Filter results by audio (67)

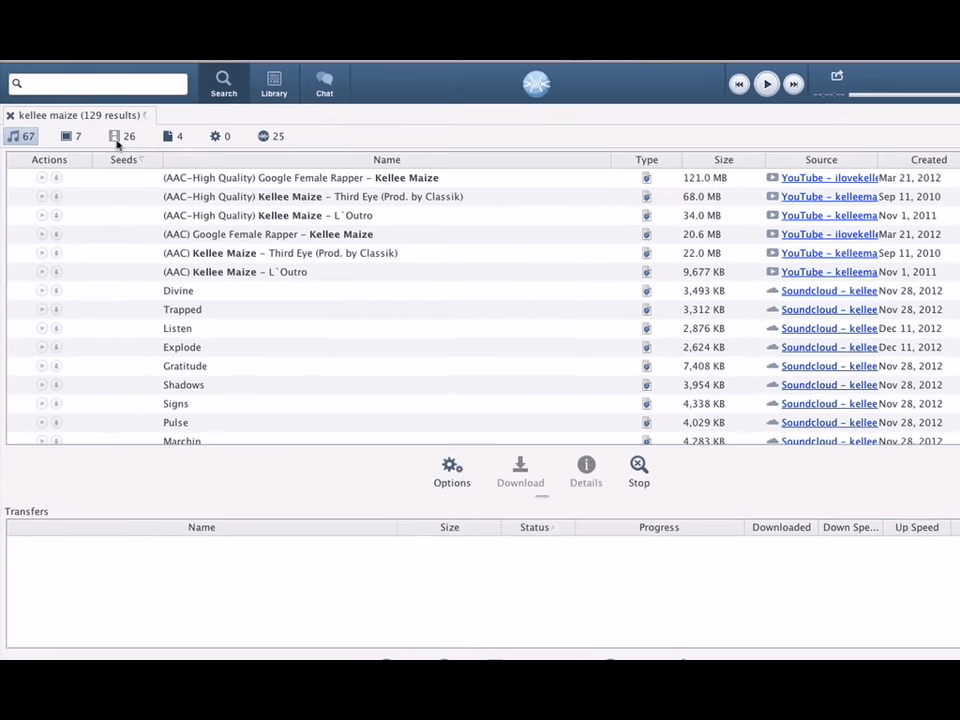(x=21, y=136)
